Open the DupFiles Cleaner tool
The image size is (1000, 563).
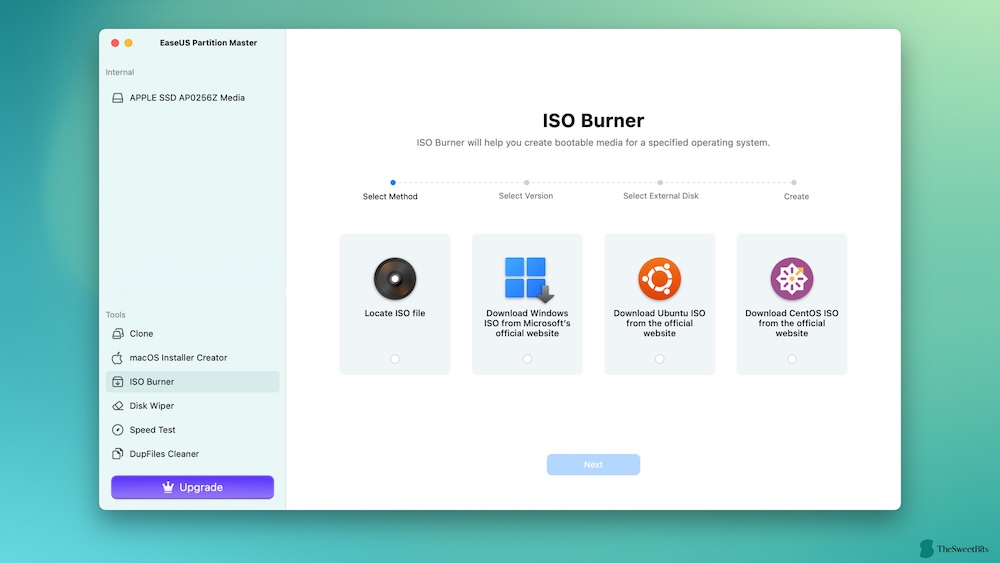tap(193, 454)
